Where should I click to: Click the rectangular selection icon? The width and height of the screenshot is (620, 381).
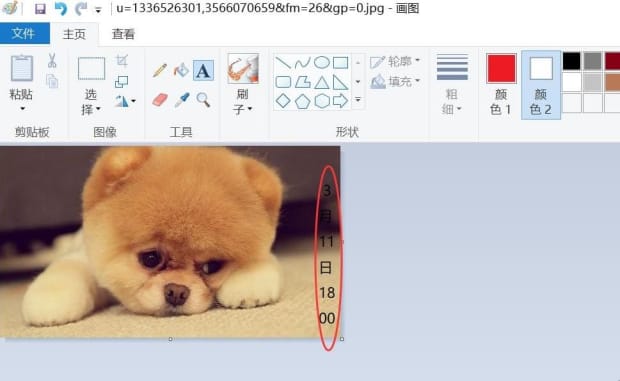91,69
